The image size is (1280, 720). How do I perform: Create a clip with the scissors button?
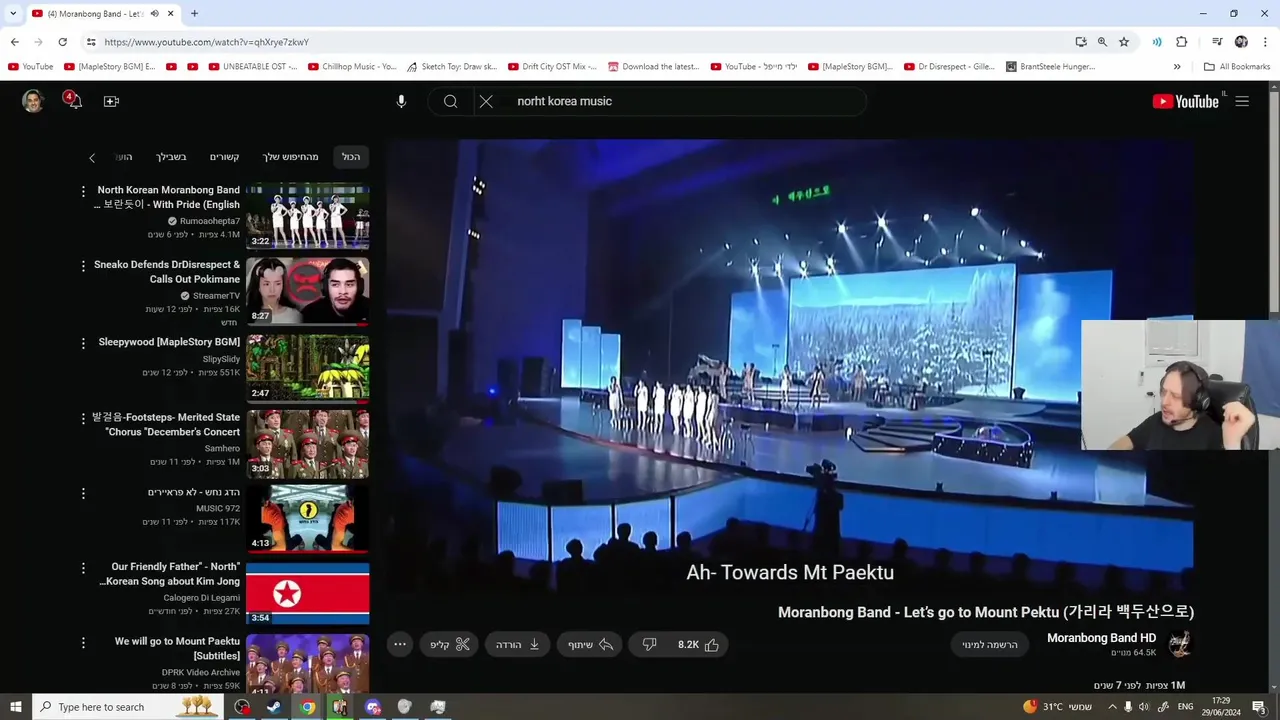450,645
